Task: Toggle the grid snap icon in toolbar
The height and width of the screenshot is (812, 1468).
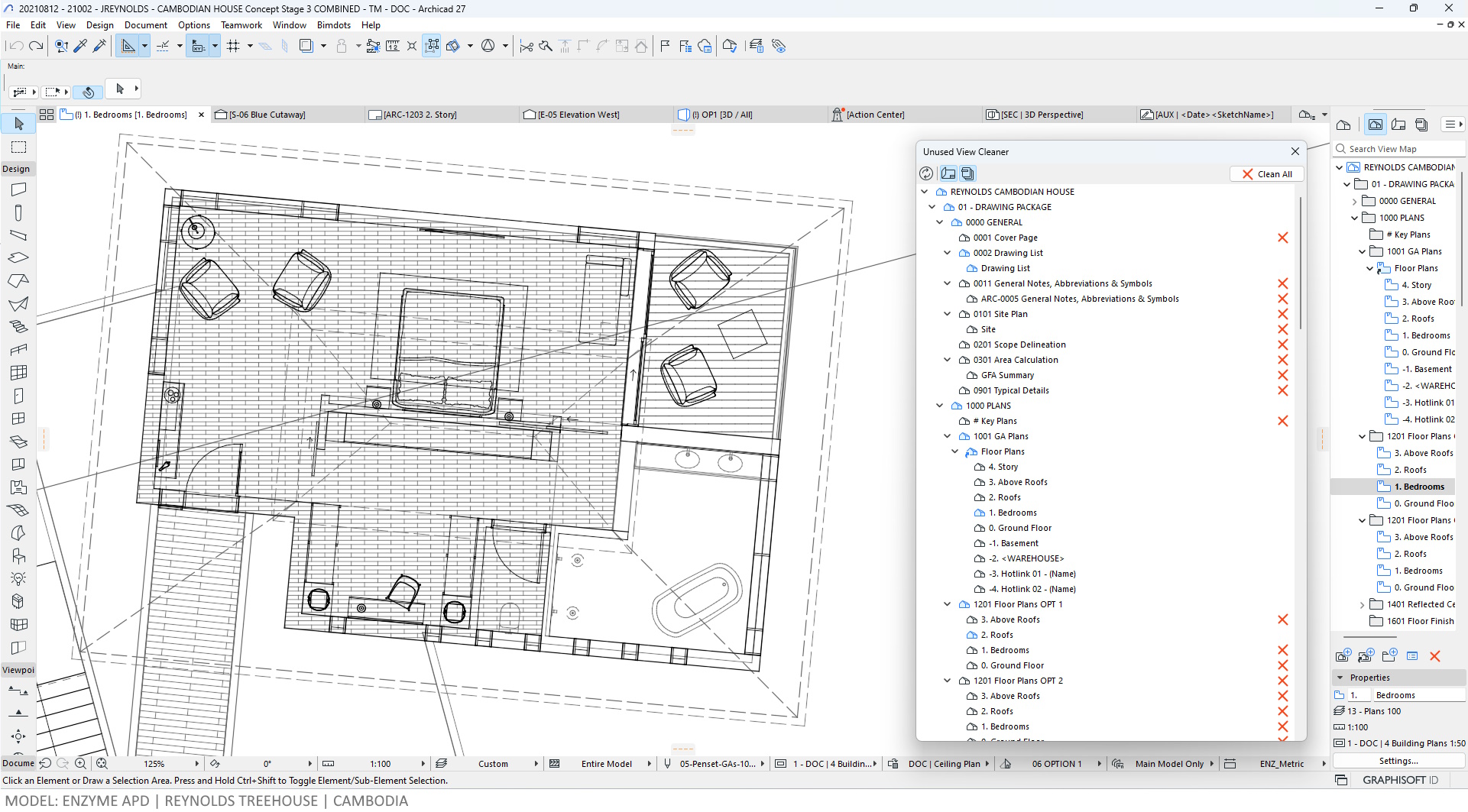Action: [x=234, y=47]
